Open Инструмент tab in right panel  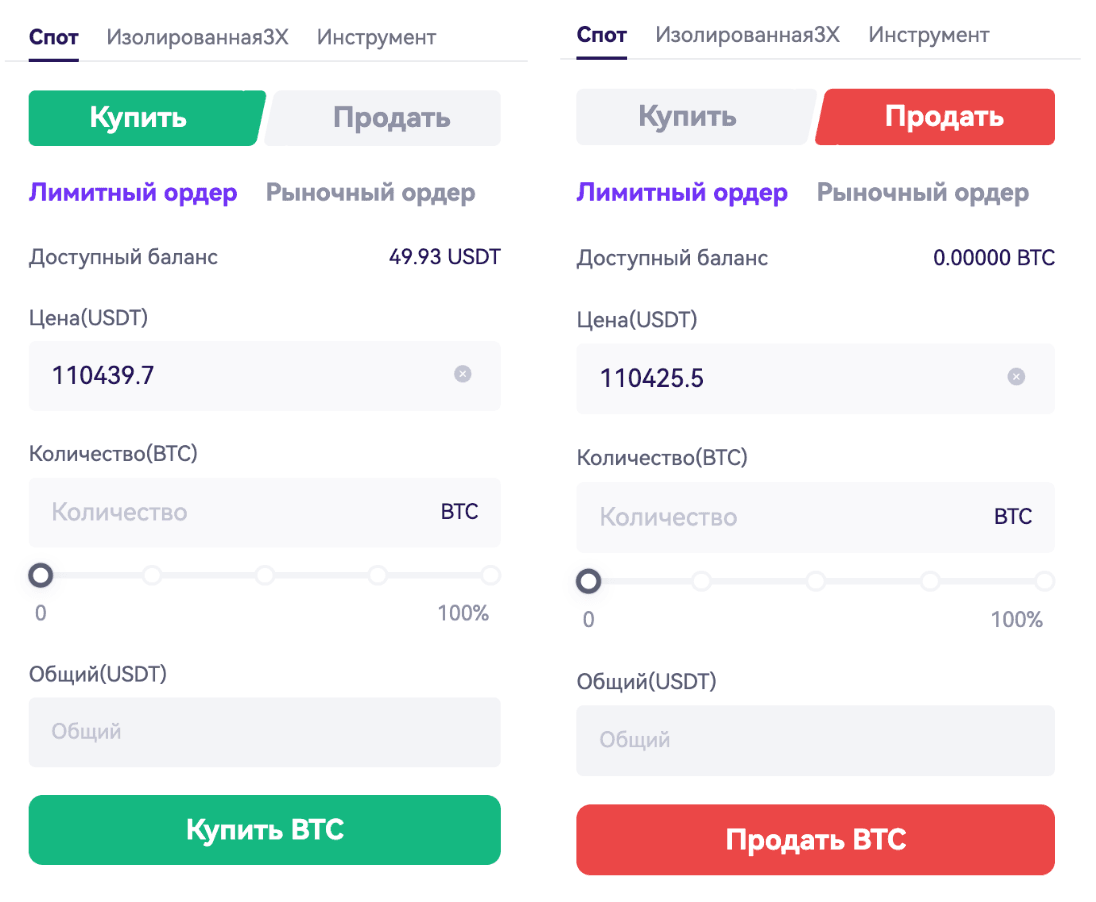pos(928,34)
